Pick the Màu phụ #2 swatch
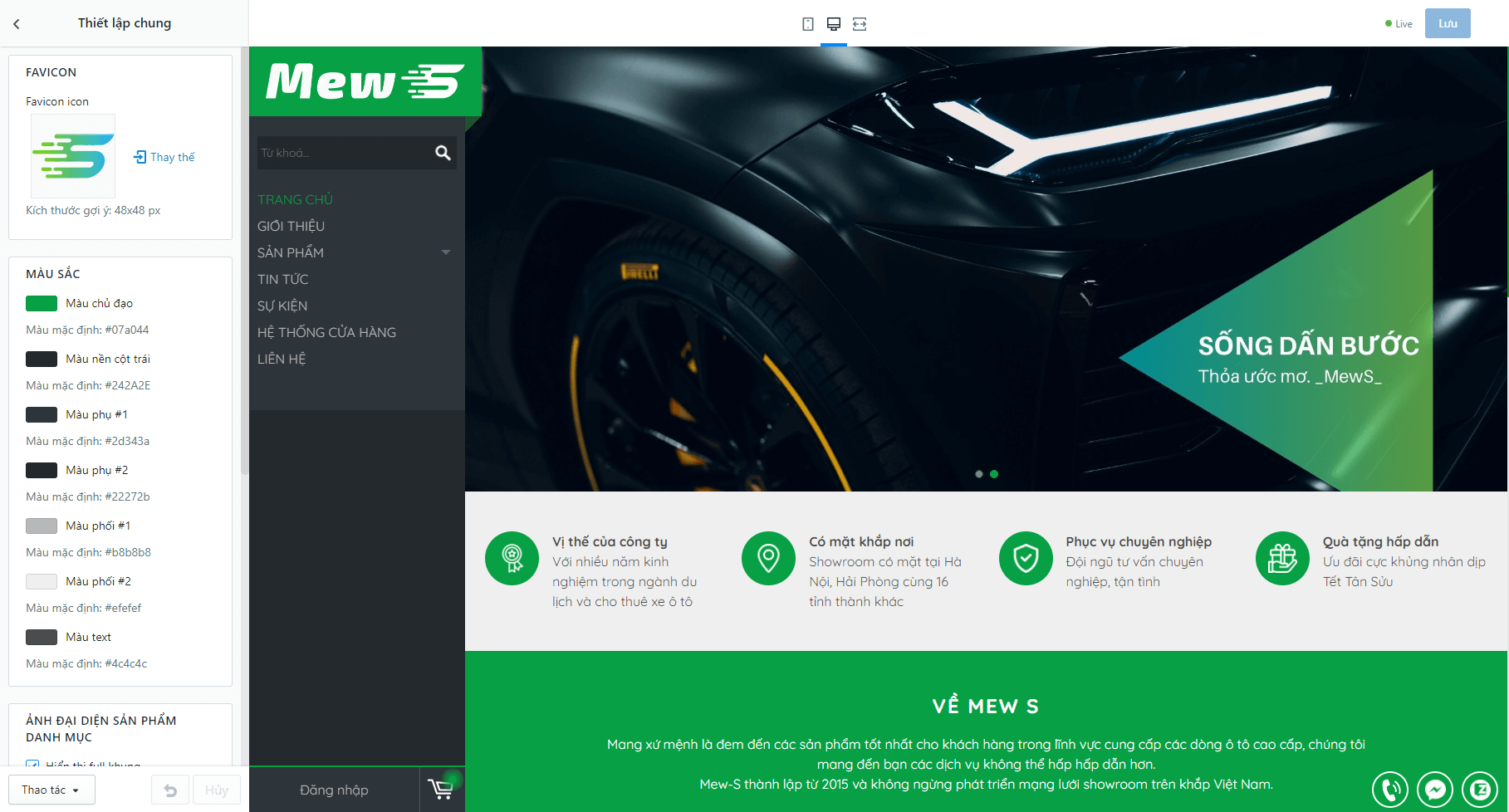This screenshot has height=812, width=1509. point(42,470)
